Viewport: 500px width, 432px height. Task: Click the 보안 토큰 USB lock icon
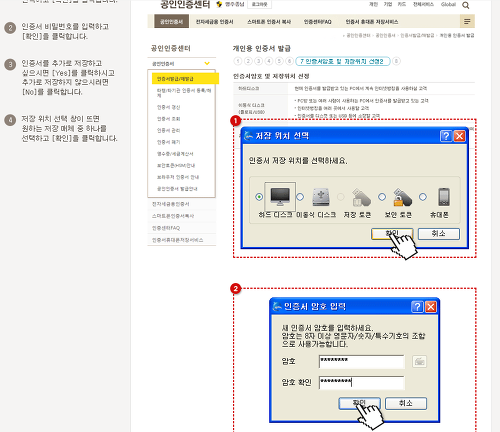[402, 197]
